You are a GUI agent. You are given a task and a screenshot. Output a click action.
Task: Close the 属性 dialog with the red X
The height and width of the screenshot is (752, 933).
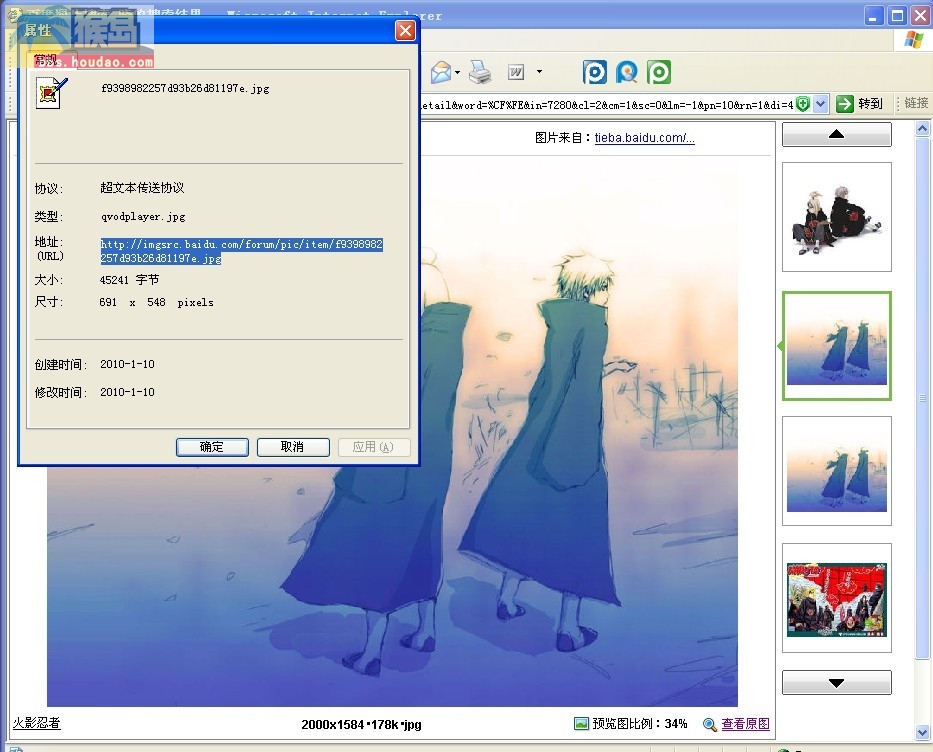coord(405,31)
